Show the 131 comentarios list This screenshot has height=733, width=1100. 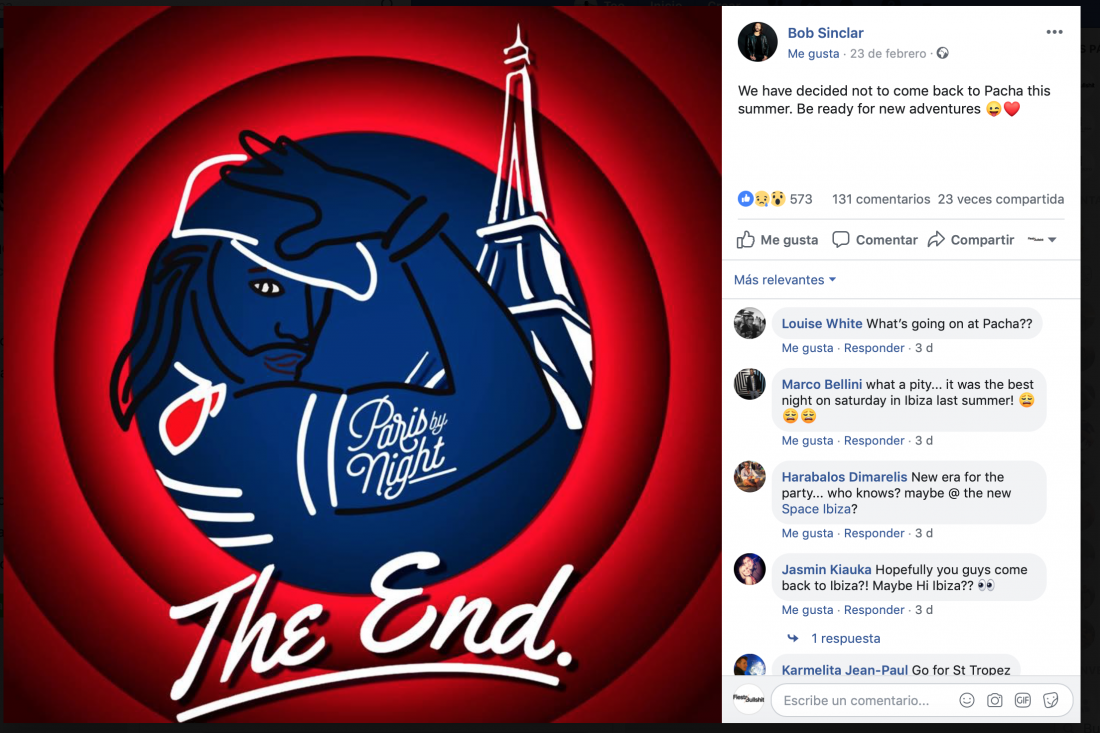[881, 199]
